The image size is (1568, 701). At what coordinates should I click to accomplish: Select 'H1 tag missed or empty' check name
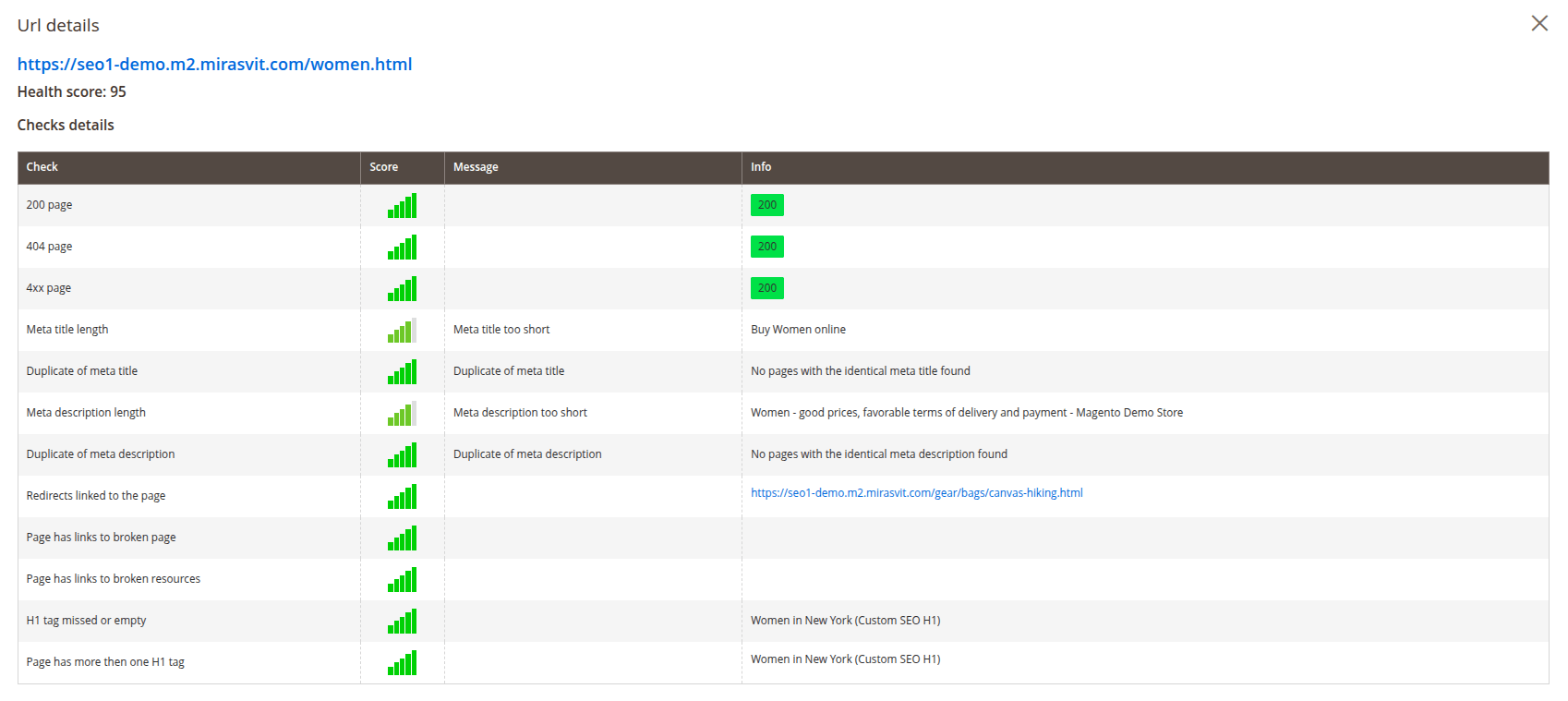[86, 621]
